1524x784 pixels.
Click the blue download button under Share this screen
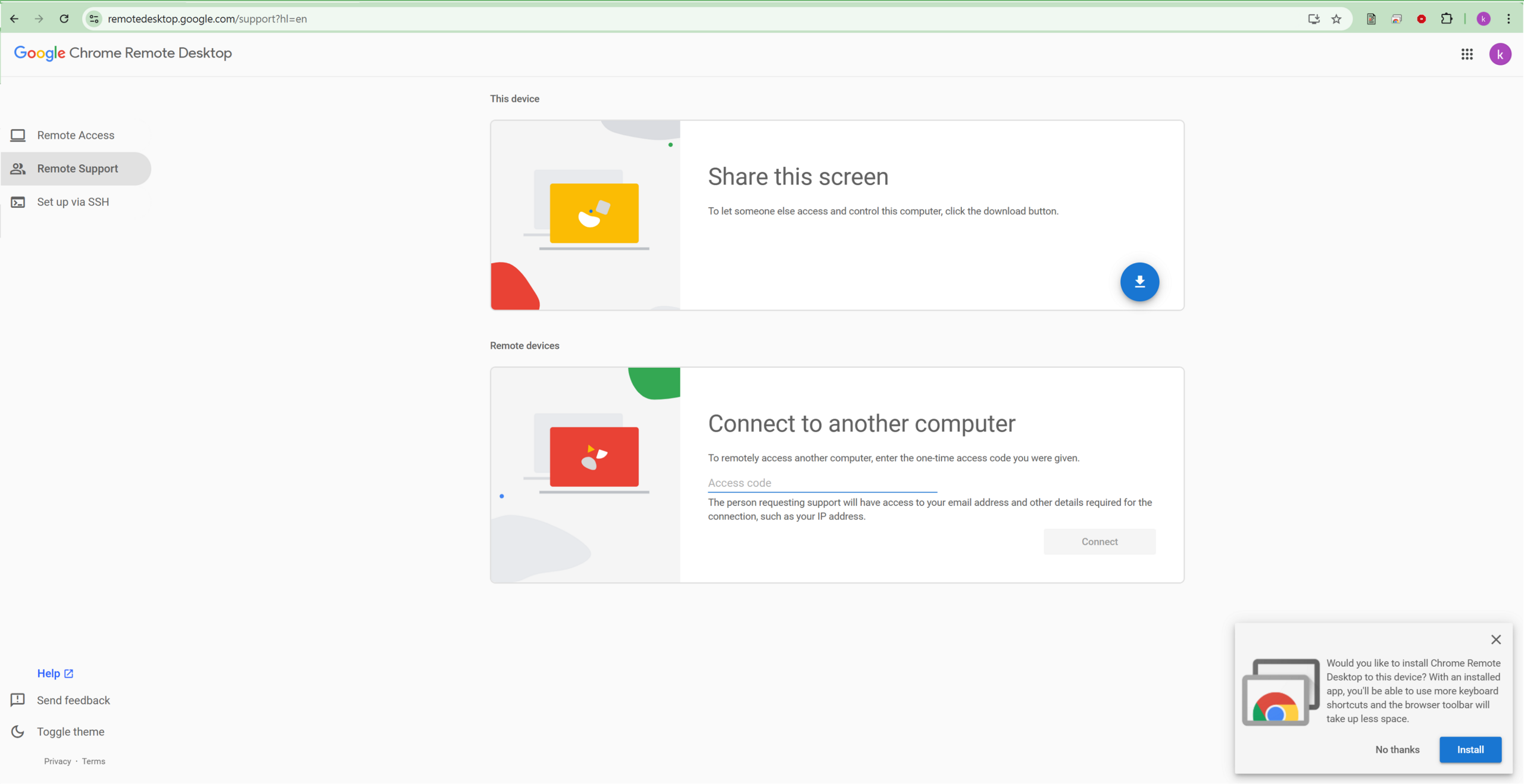click(x=1139, y=282)
